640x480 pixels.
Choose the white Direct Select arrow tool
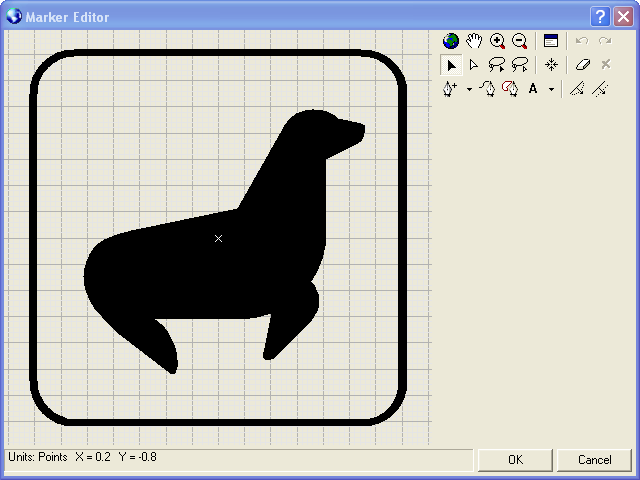[473, 65]
